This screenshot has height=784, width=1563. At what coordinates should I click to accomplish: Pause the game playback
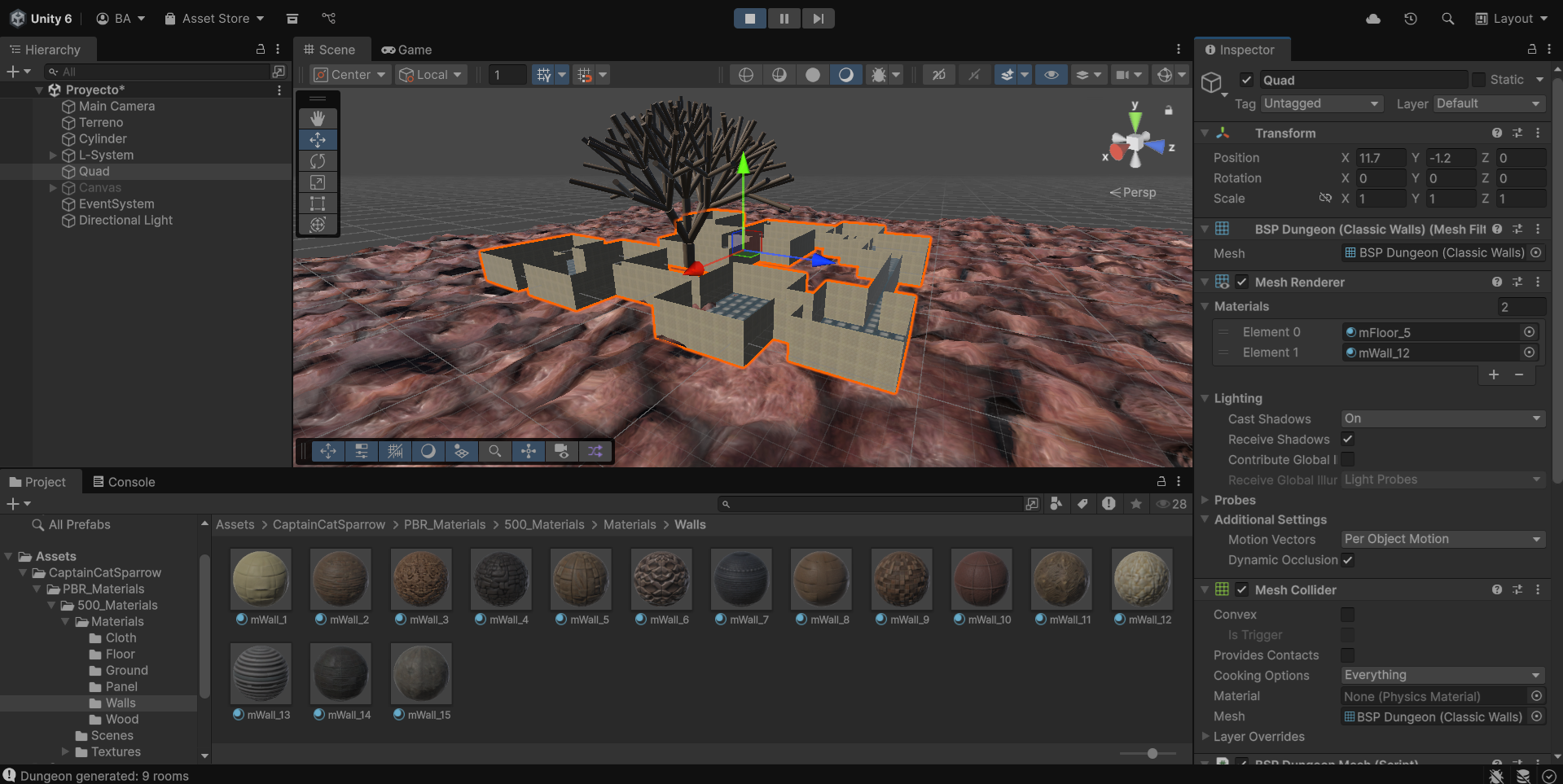tap(784, 19)
